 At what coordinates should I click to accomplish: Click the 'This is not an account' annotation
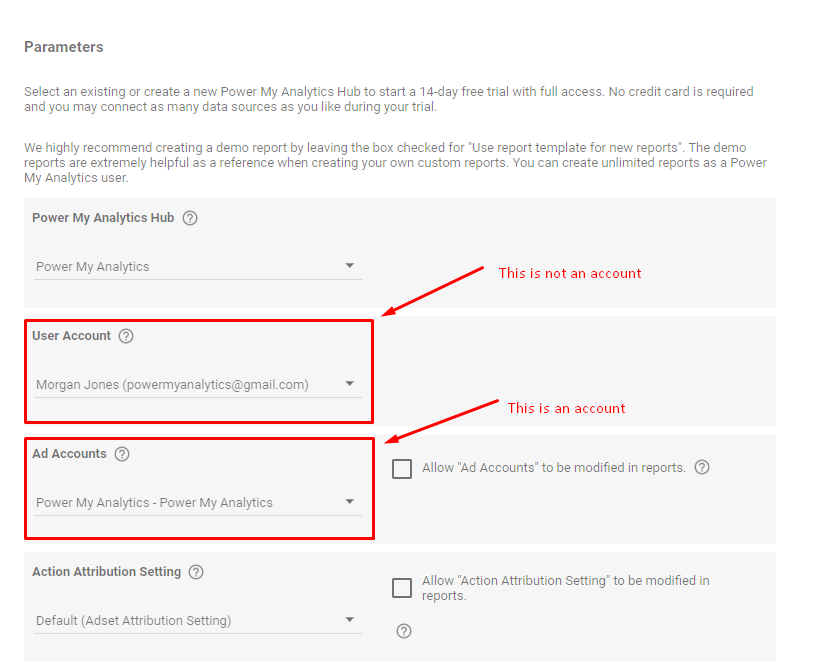point(570,273)
